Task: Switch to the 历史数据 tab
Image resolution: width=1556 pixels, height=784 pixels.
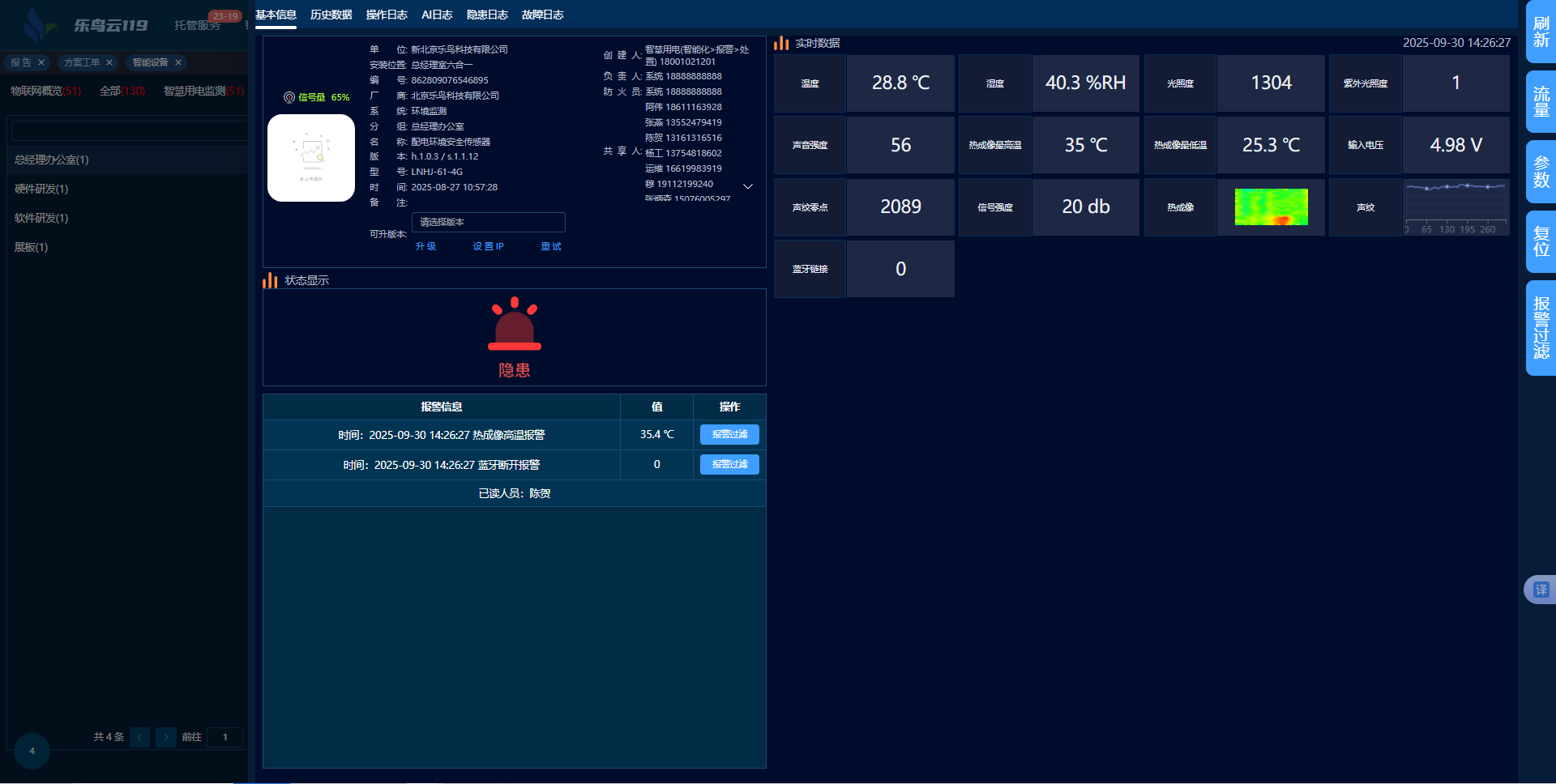Action: [331, 15]
